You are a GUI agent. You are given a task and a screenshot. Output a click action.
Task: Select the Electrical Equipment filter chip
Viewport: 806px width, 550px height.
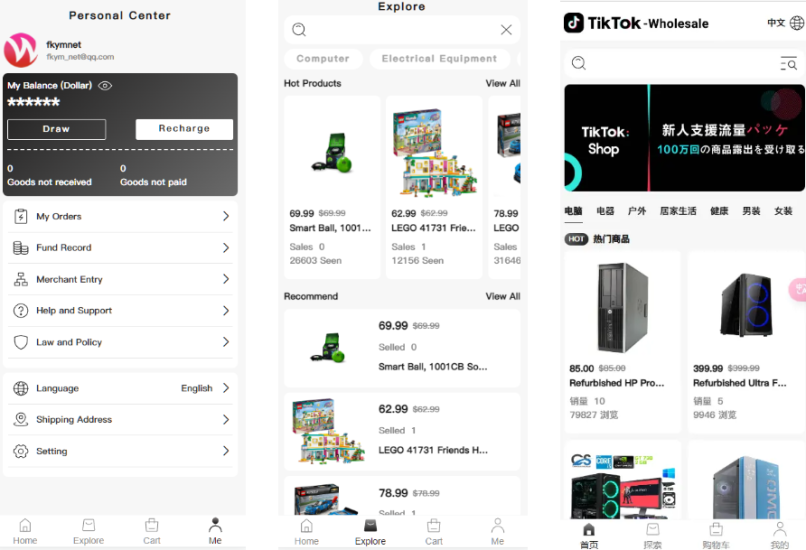coord(439,59)
